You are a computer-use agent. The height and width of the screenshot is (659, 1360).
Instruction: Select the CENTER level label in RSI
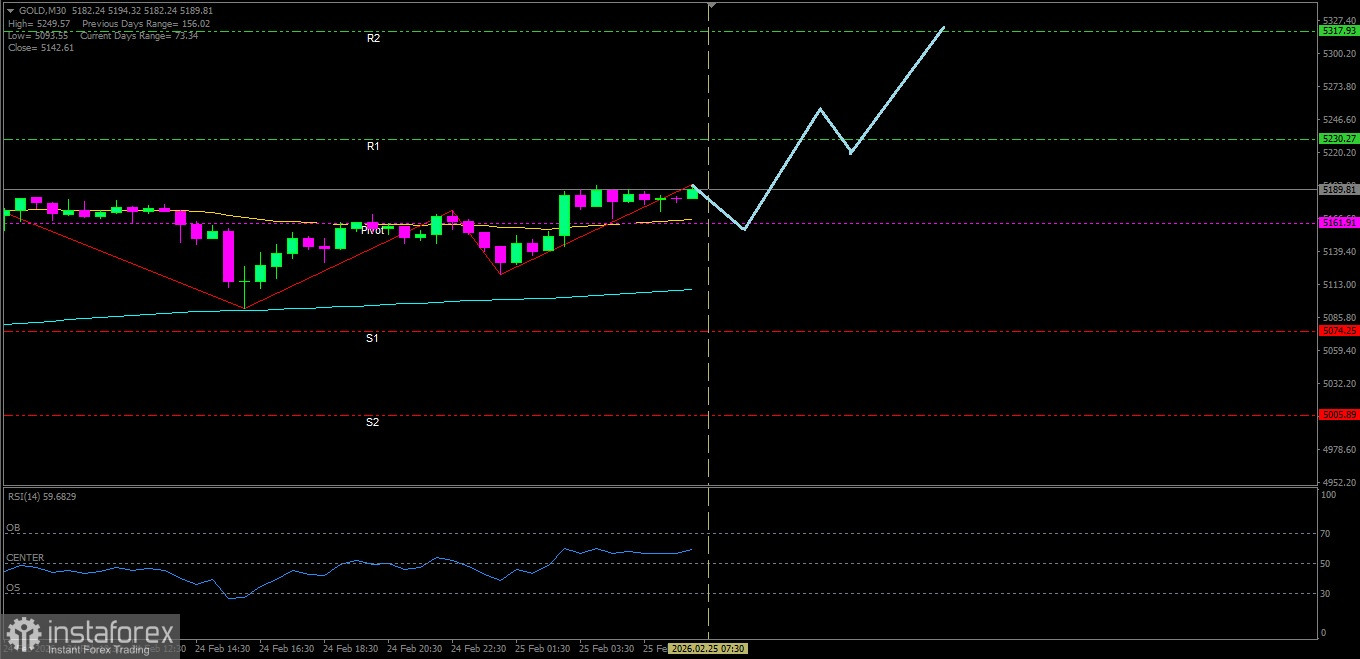pos(25,557)
